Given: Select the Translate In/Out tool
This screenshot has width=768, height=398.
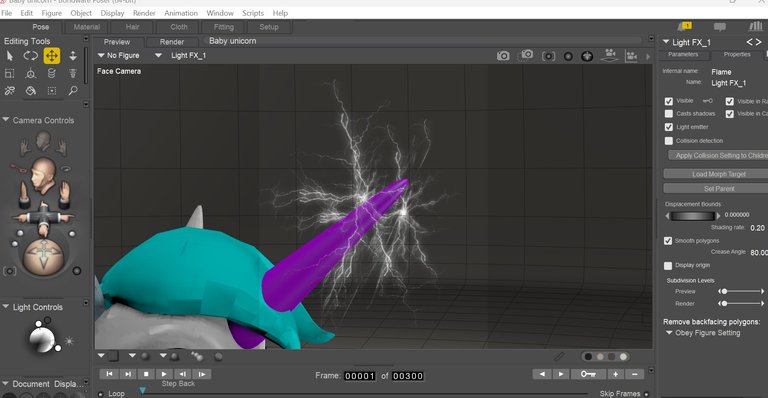Looking at the screenshot, I should 73,56.
